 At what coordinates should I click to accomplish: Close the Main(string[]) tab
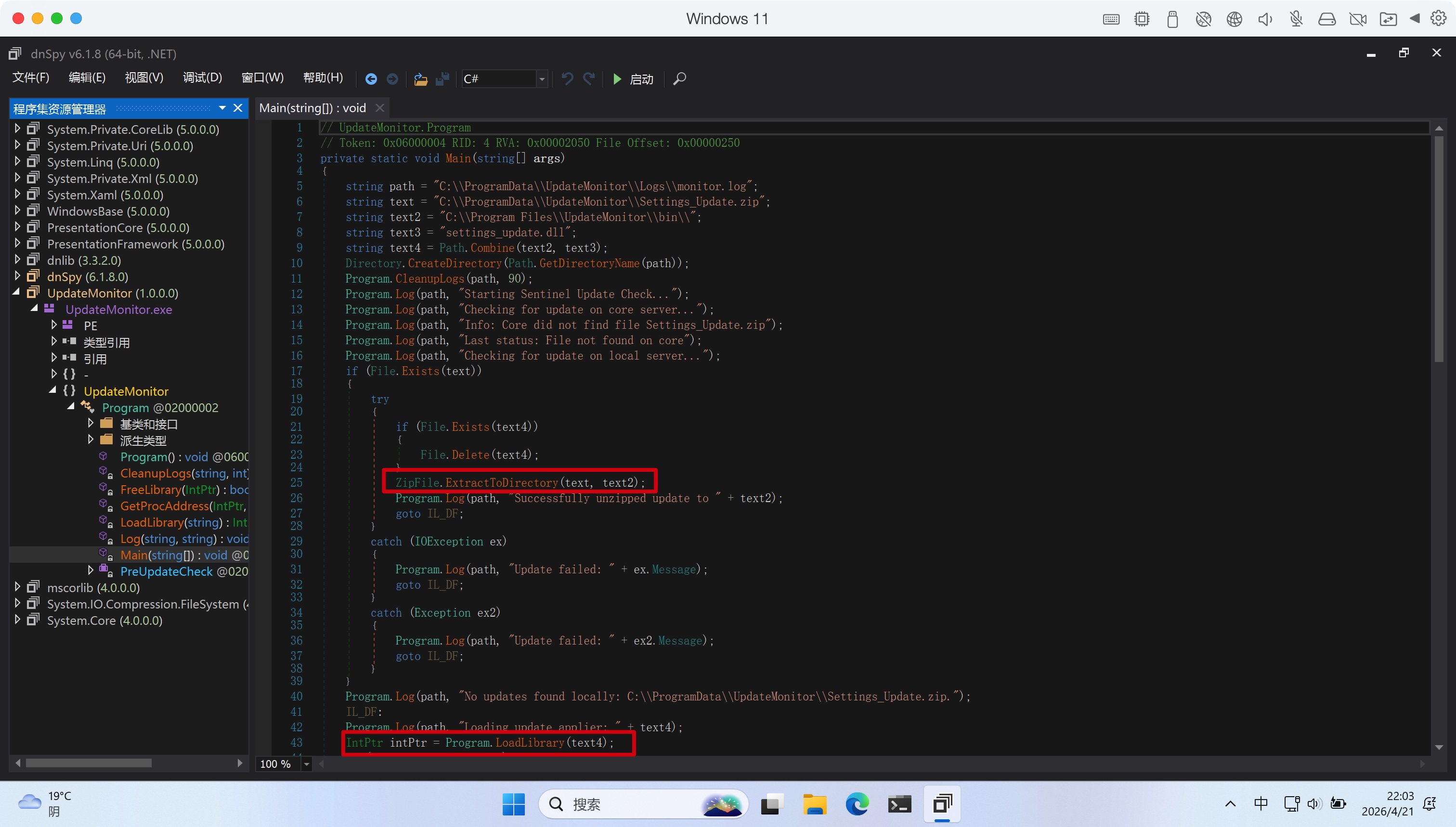point(380,108)
